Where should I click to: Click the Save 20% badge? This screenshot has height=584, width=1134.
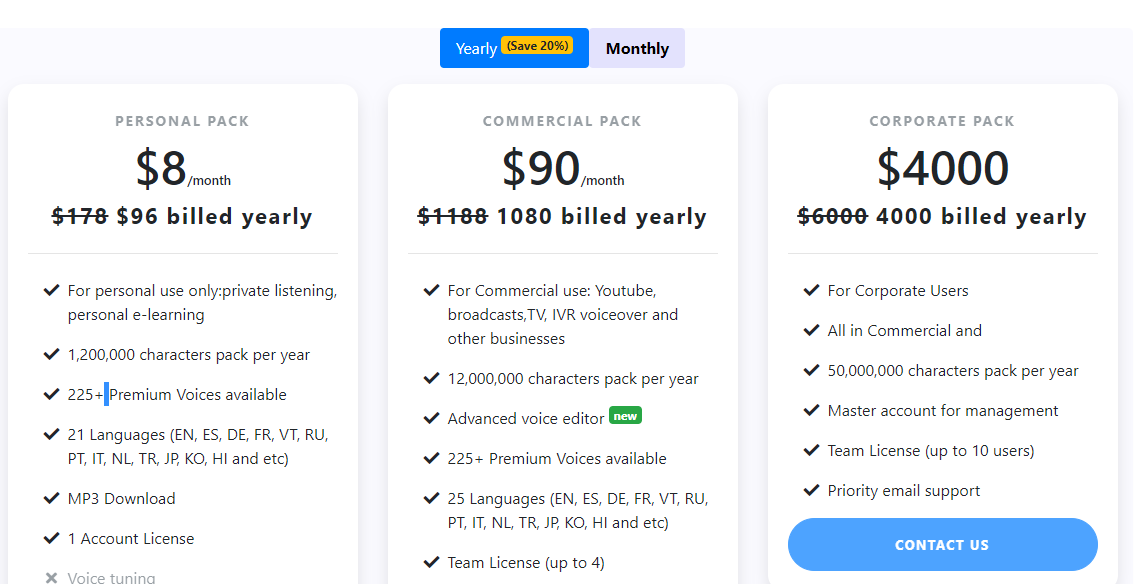[537, 46]
